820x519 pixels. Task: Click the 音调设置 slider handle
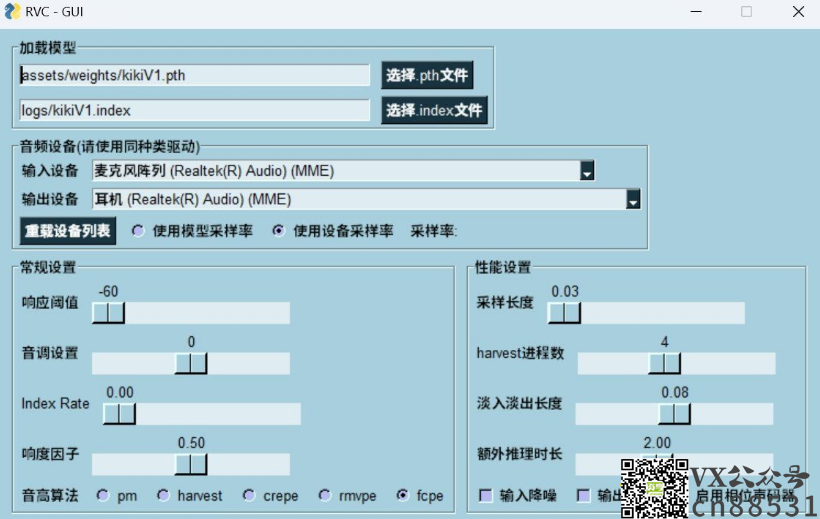[191, 363]
